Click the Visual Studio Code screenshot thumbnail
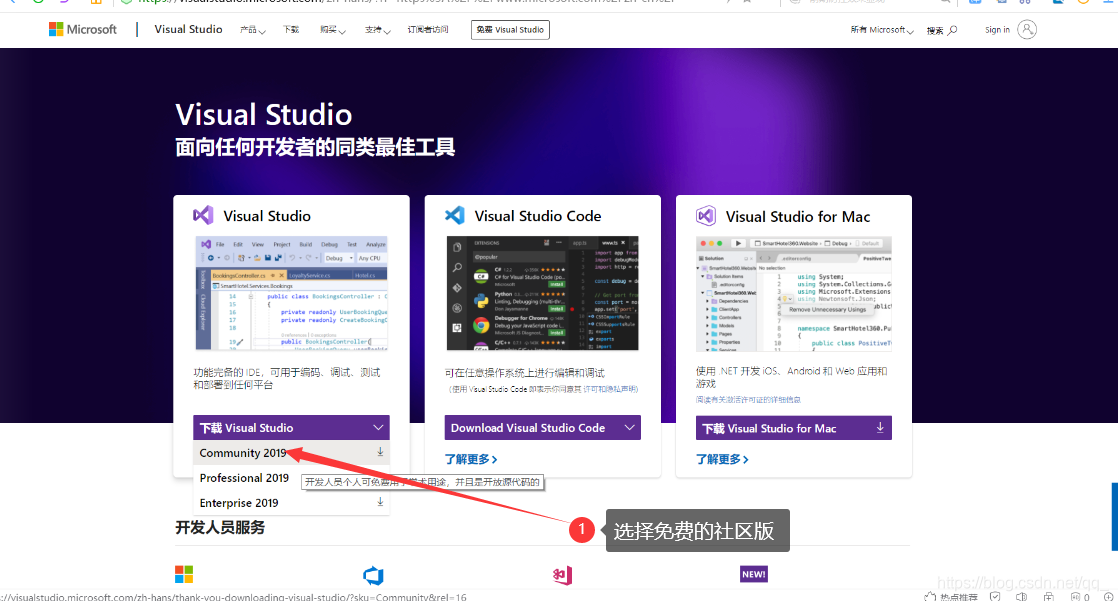Screen dimensions: 1118x601 [543, 293]
